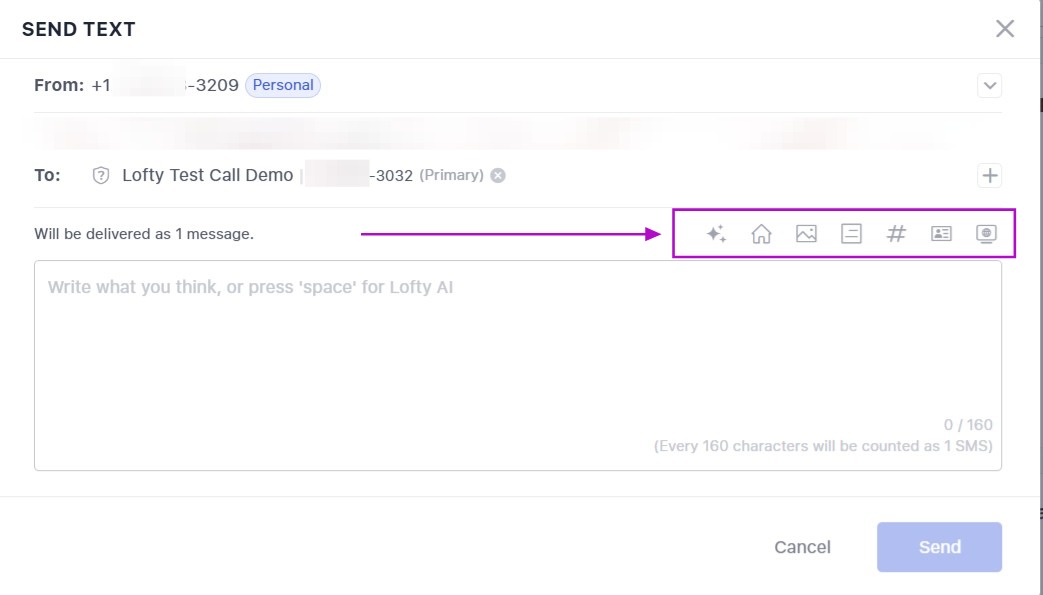Click the Personal number tag
Screen dimensions: 1043x595
coord(283,86)
